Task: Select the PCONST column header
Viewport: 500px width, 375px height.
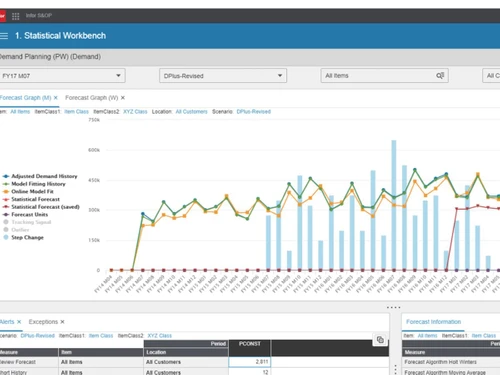Action: 249,344
